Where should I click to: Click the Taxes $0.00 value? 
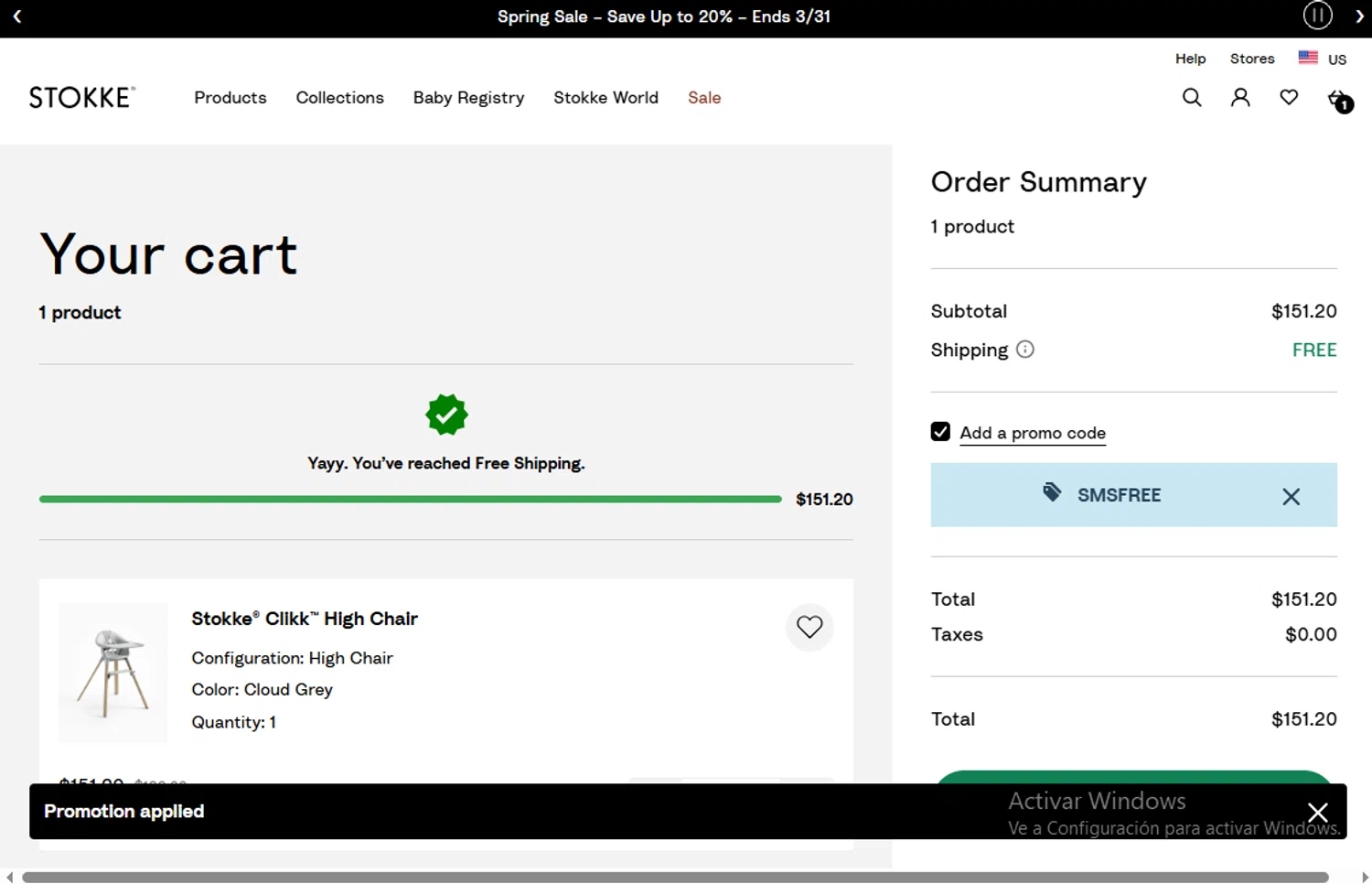click(x=1311, y=634)
